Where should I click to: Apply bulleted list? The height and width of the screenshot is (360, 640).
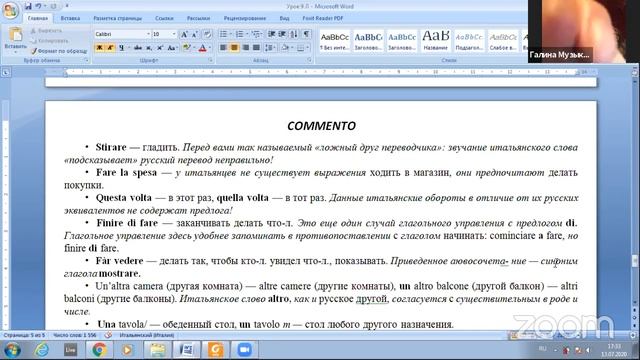223,34
